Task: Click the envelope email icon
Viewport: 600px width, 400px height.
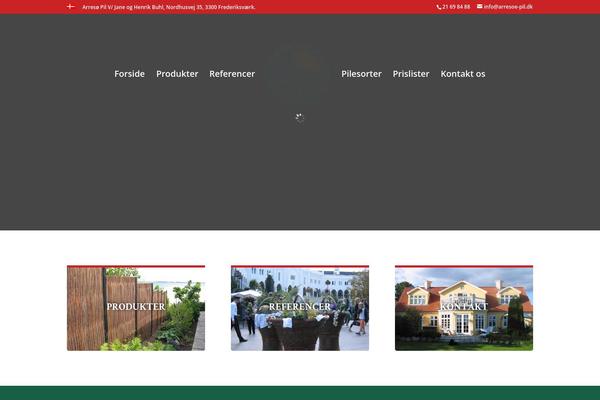Action: point(479,6)
